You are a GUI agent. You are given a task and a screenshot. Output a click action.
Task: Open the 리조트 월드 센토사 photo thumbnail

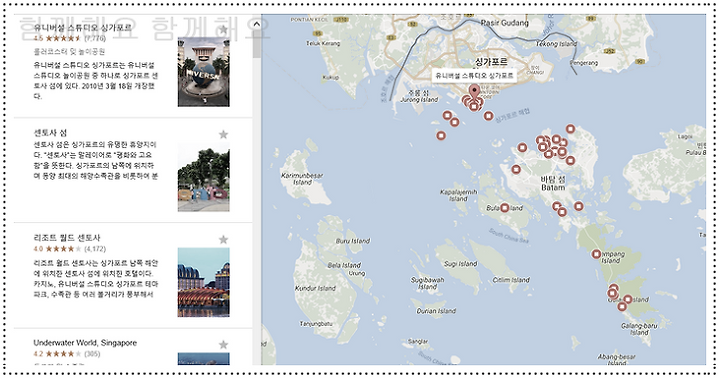coord(203,282)
